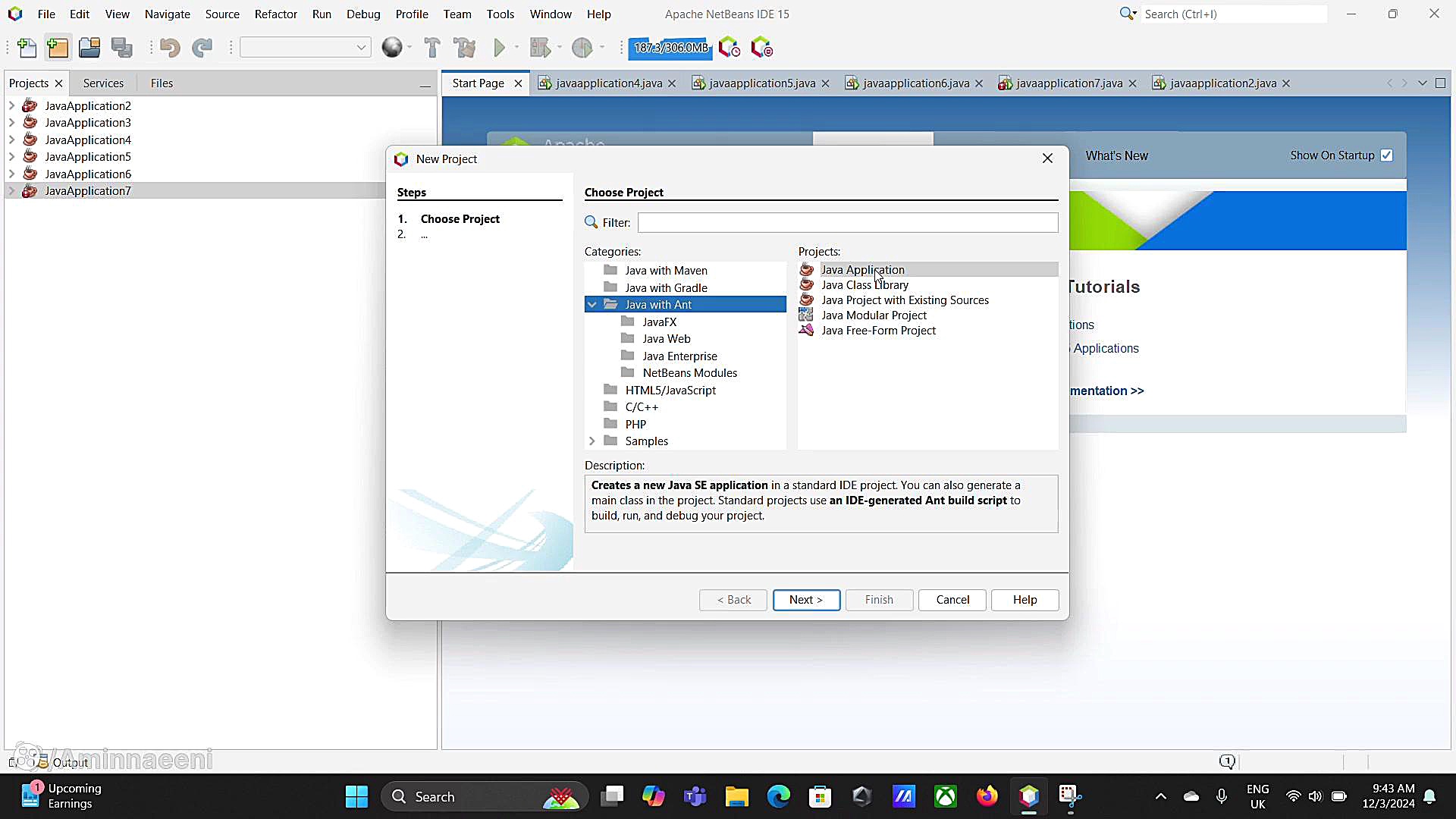This screenshot has height=819, width=1456.
Task: Collapse the Java with Ant category
Action: pyautogui.click(x=592, y=305)
